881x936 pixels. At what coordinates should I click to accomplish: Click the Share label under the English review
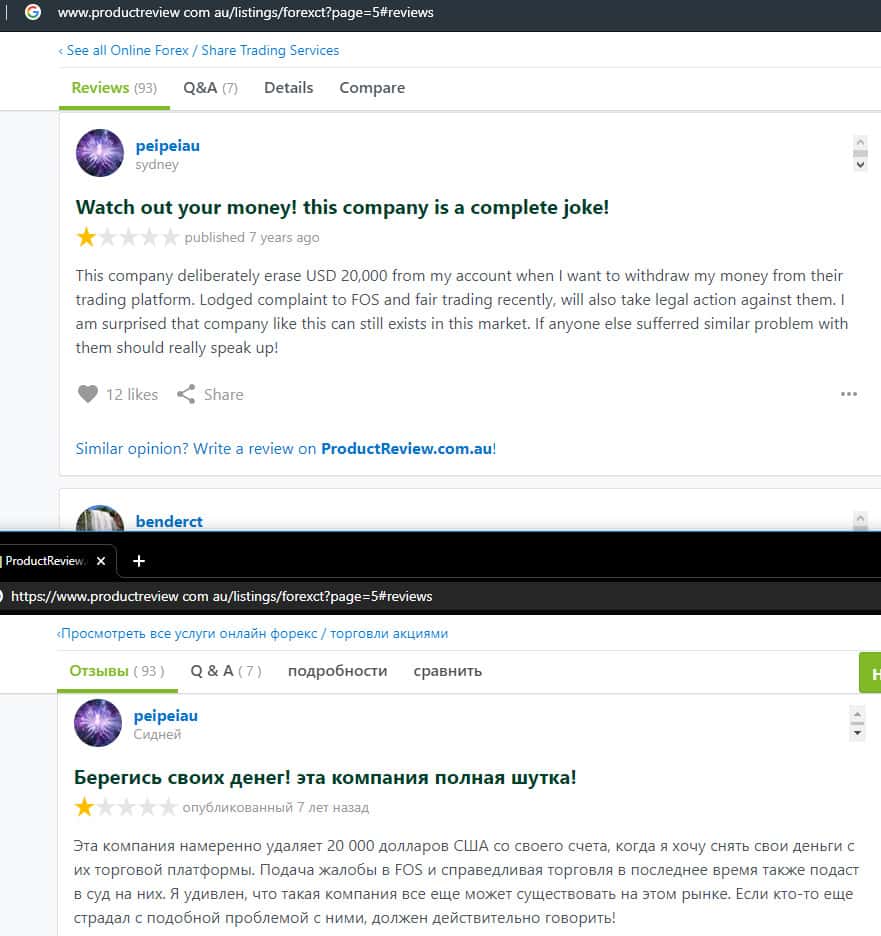(224, 395)
